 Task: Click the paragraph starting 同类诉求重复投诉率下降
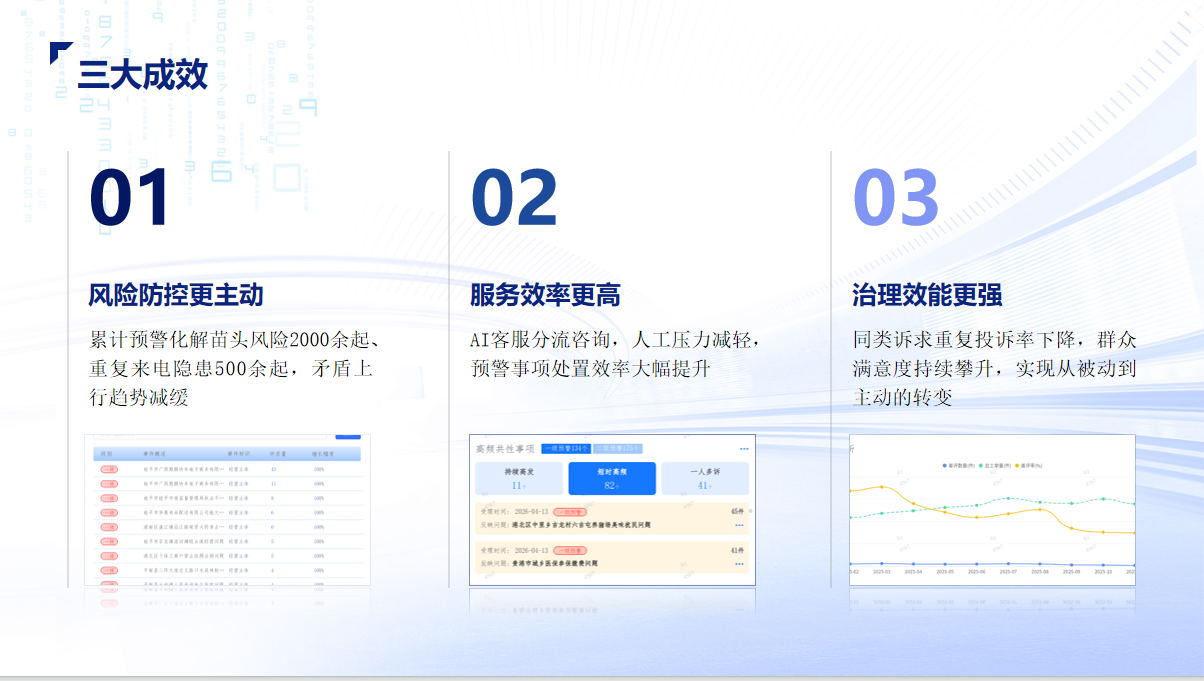click(x=995, y=368)
